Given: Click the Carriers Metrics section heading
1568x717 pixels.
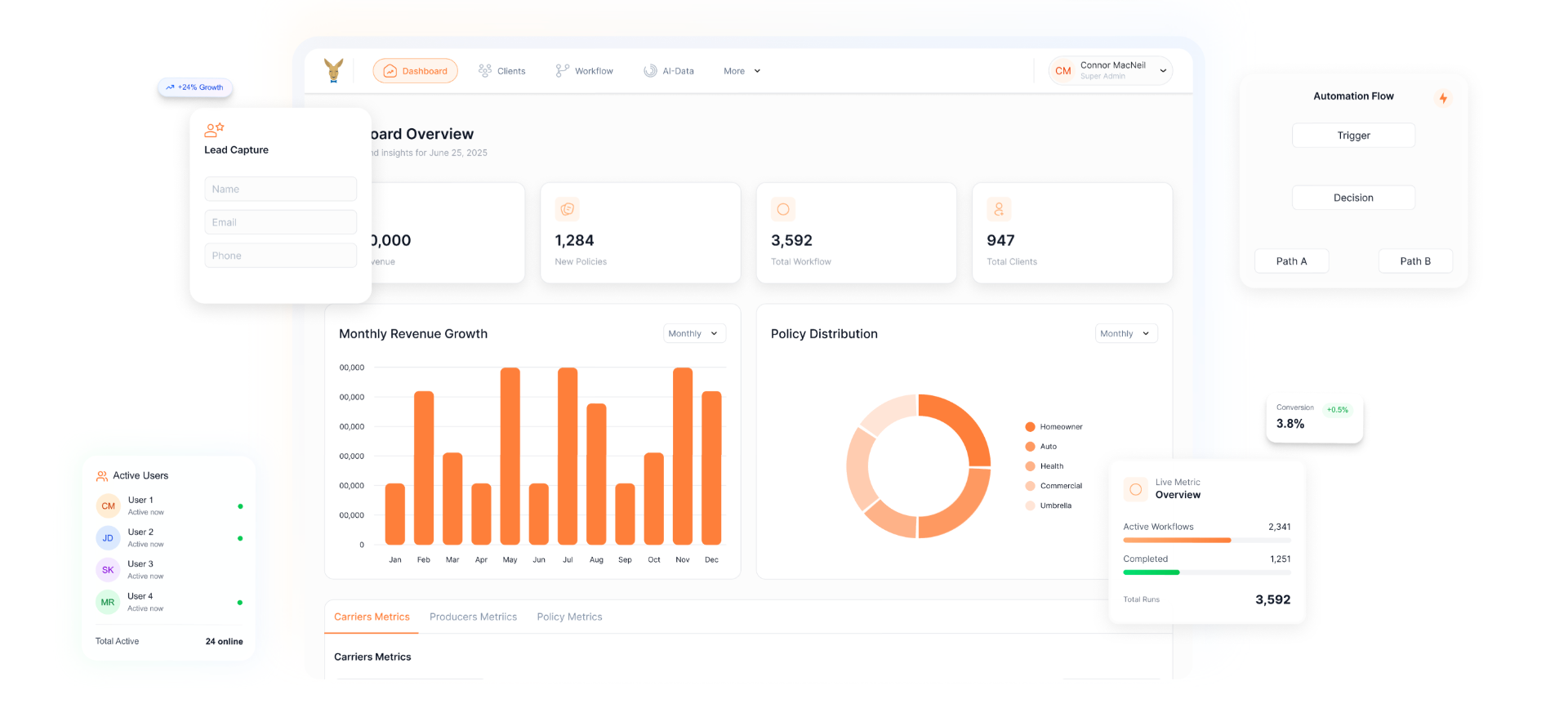Looking at the screenshot, I should point(372,657).
